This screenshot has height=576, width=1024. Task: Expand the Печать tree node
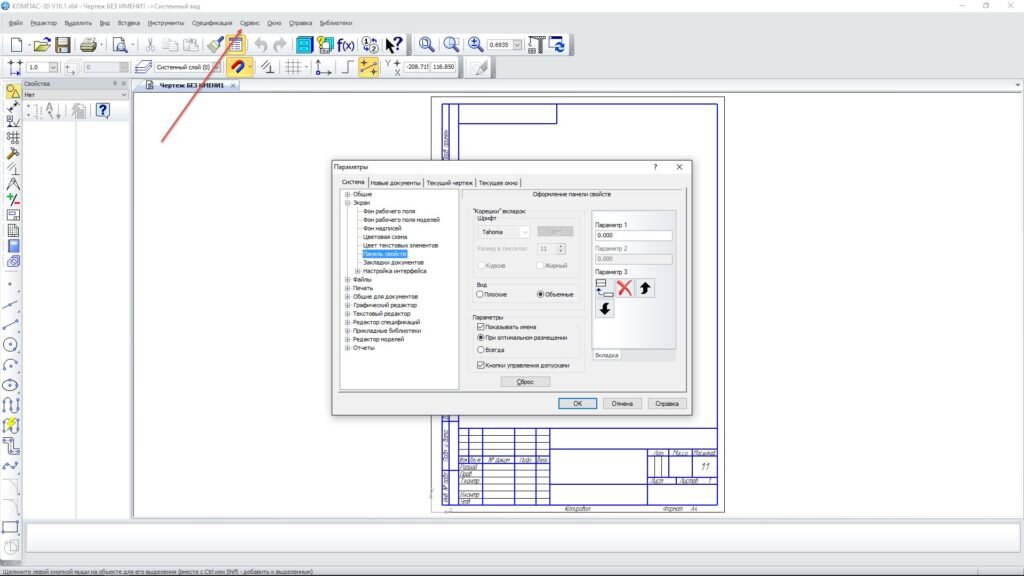pos(347,288)
